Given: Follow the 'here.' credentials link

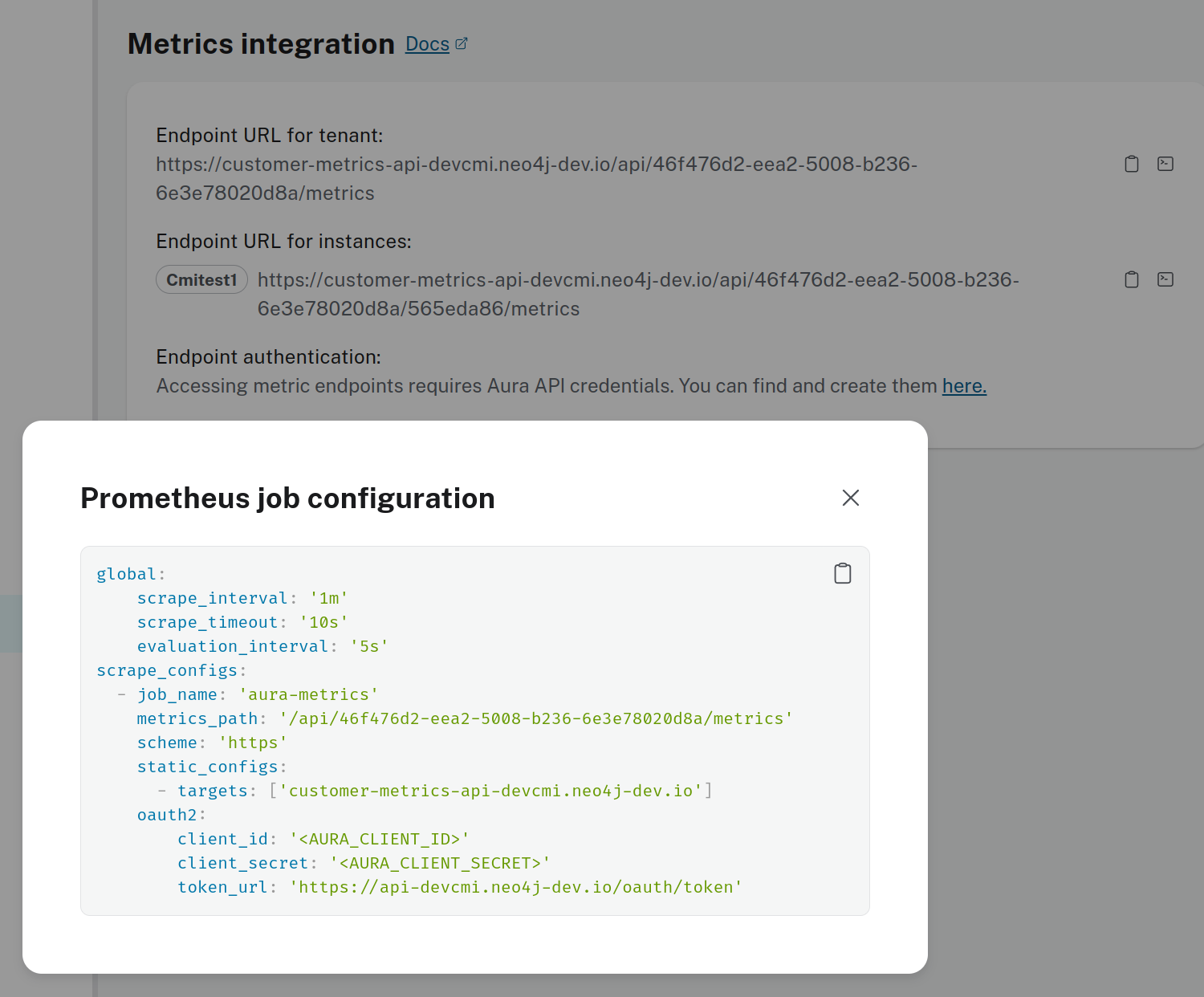Looking at the screenshot, I should tap(964, 386).
